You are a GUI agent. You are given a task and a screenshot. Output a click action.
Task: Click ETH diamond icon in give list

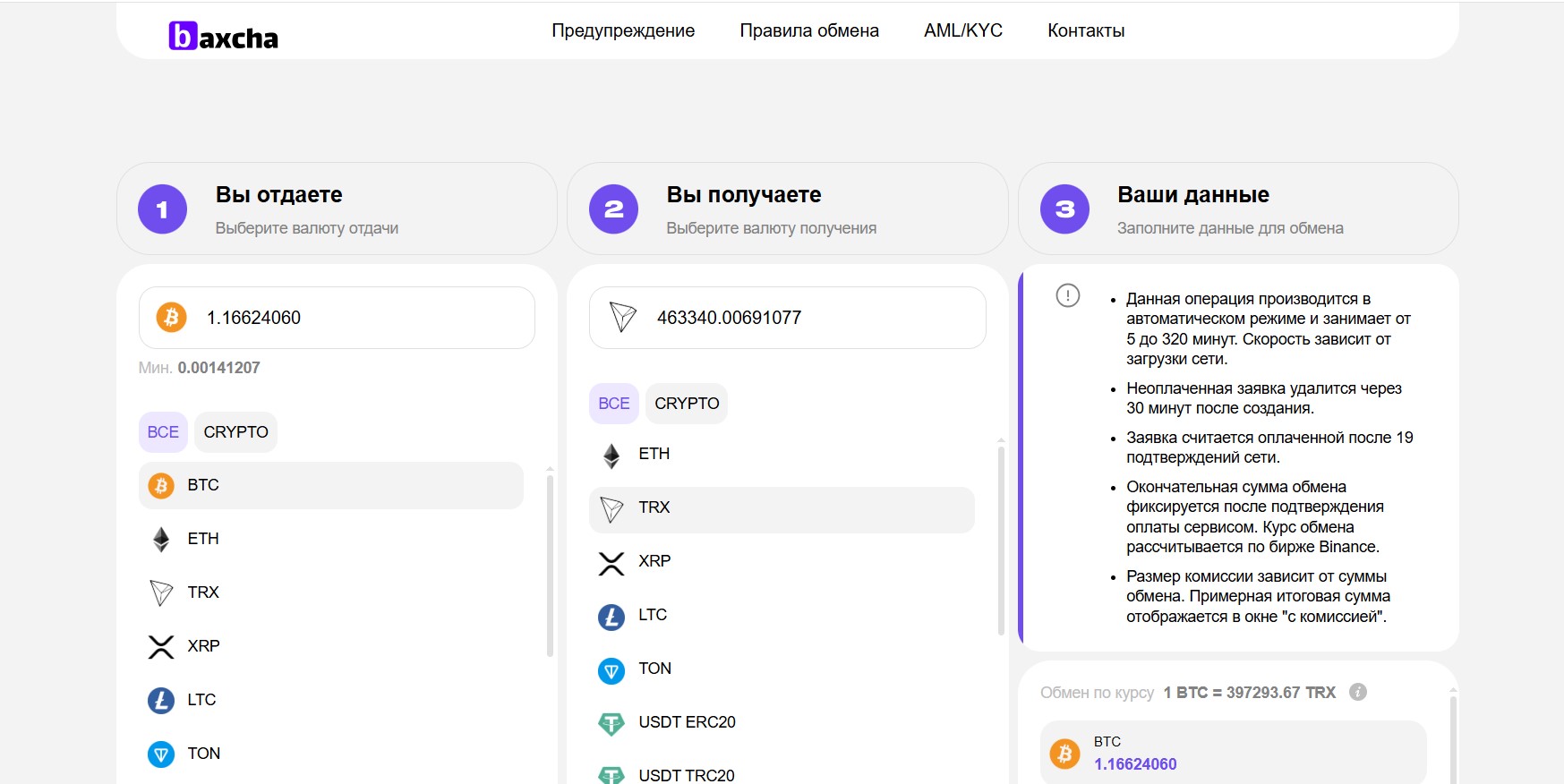161,539
